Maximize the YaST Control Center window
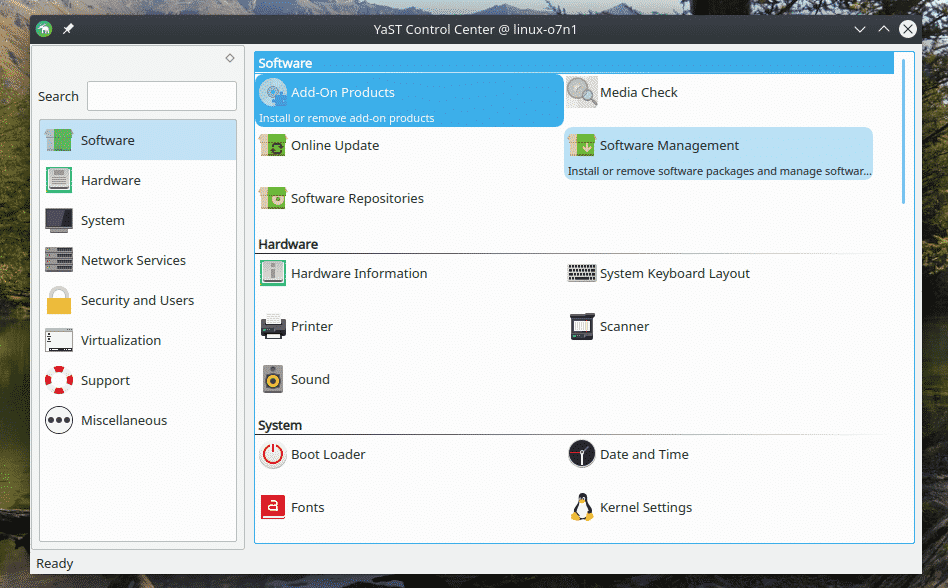The width and height of the screenshot is (948, 588). point(884,29)
